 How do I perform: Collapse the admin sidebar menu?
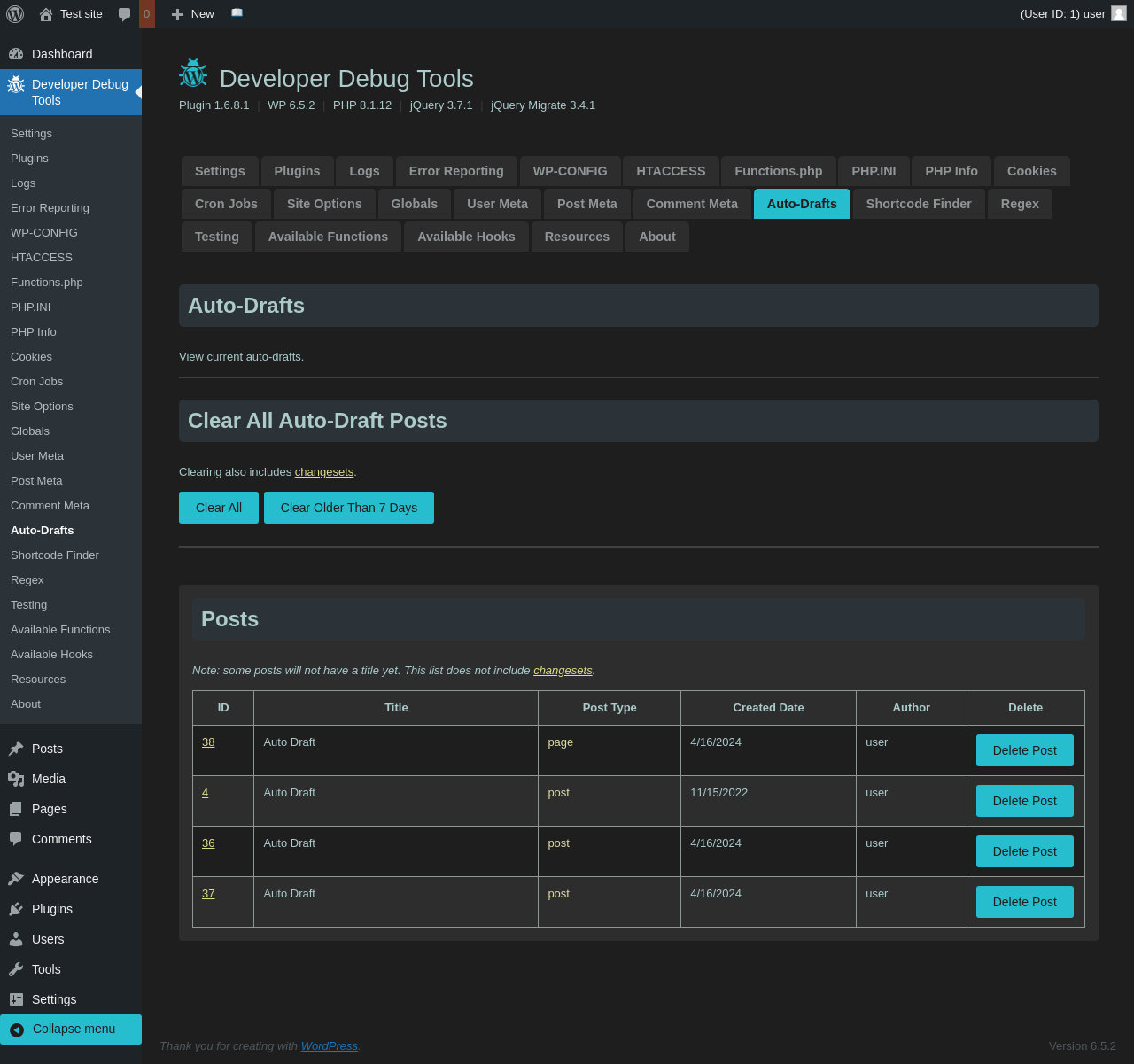point(71,1029)
